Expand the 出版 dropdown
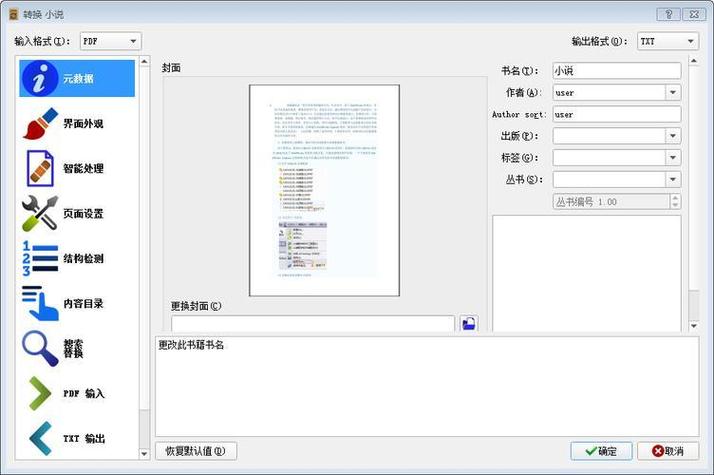 coord(673,136)
